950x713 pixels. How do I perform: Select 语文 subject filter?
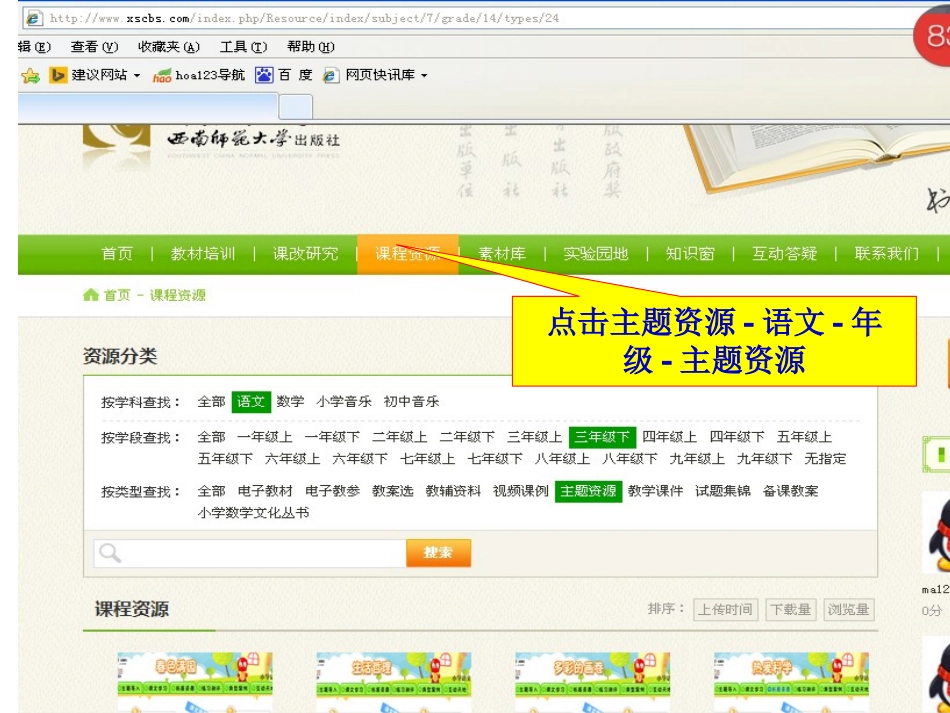pos(251,402)
